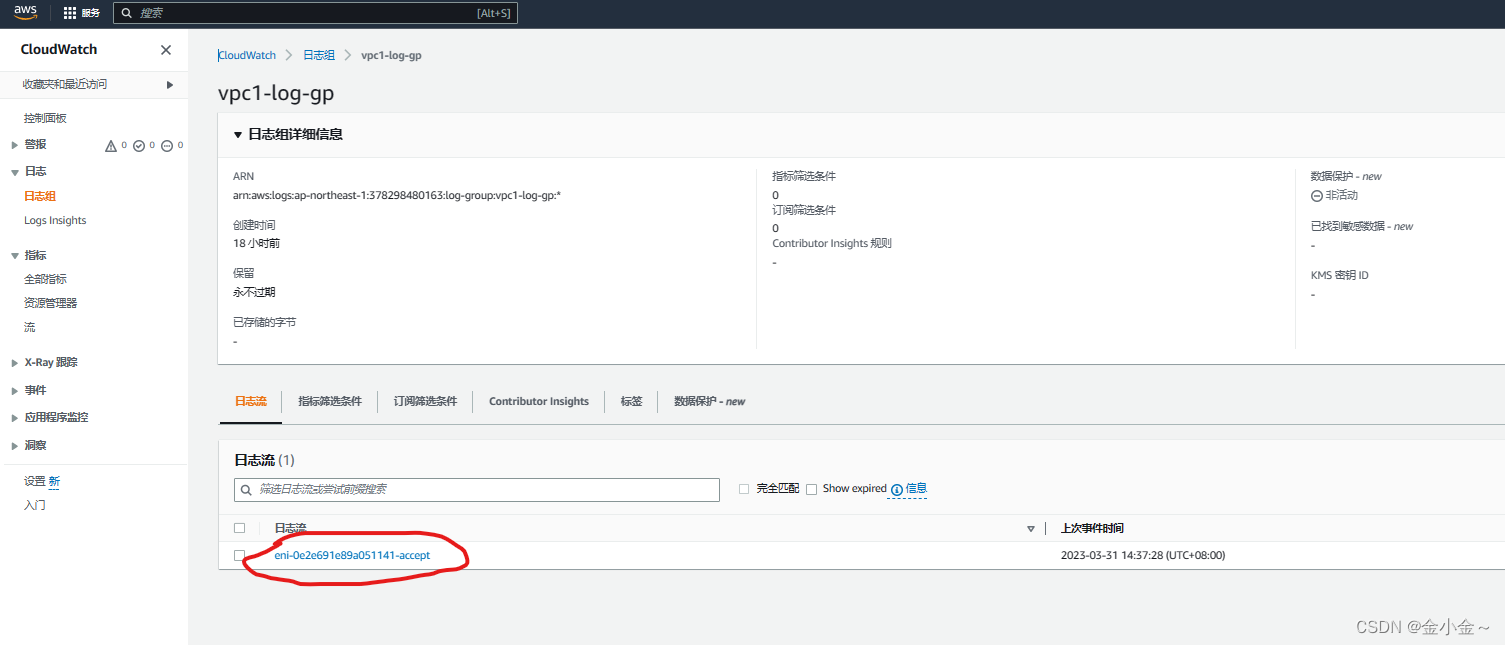Open 流 in the sidebar
1505x645 pixels.
[29, 327]
